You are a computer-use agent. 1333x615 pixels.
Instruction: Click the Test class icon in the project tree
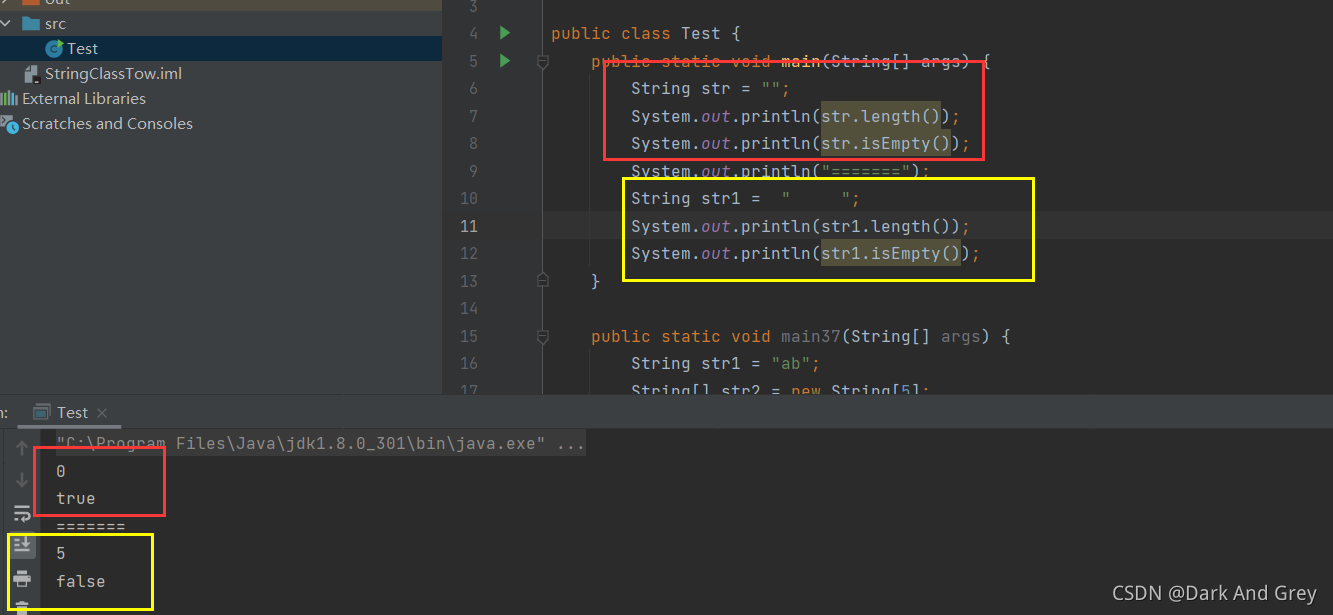(54, 48)
